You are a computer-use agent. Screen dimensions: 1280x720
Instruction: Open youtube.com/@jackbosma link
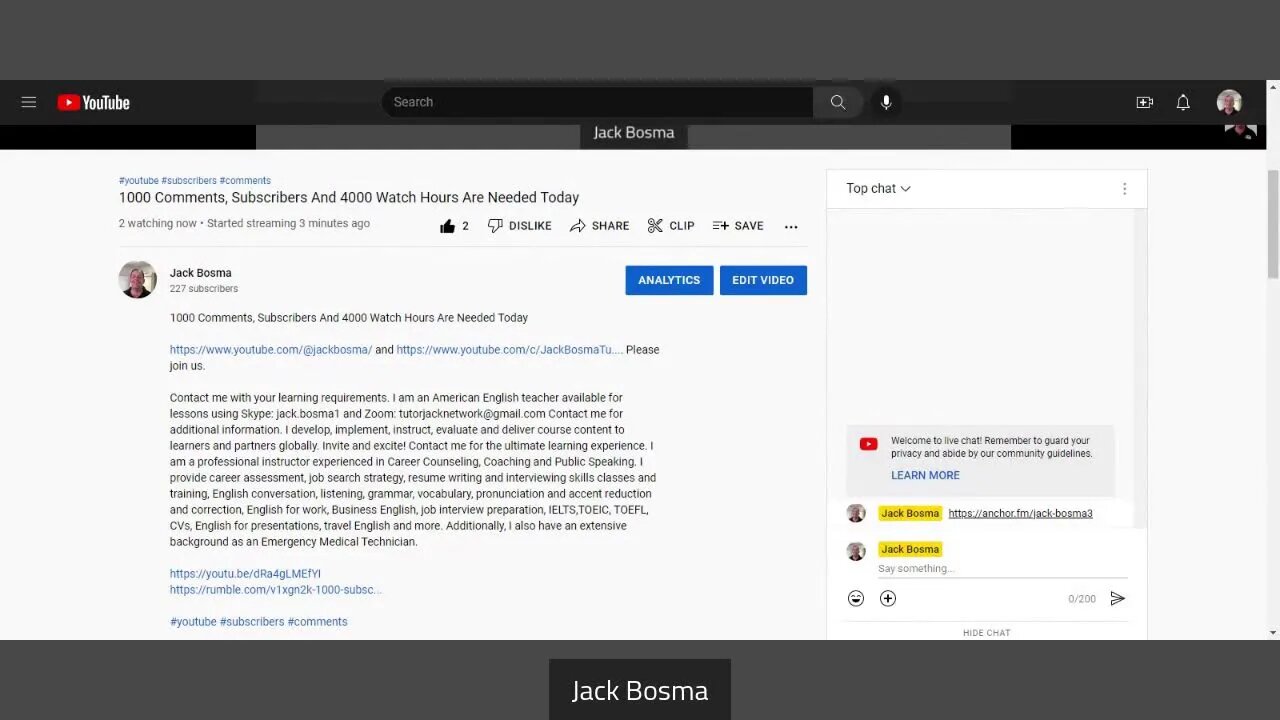click(271, 350)
